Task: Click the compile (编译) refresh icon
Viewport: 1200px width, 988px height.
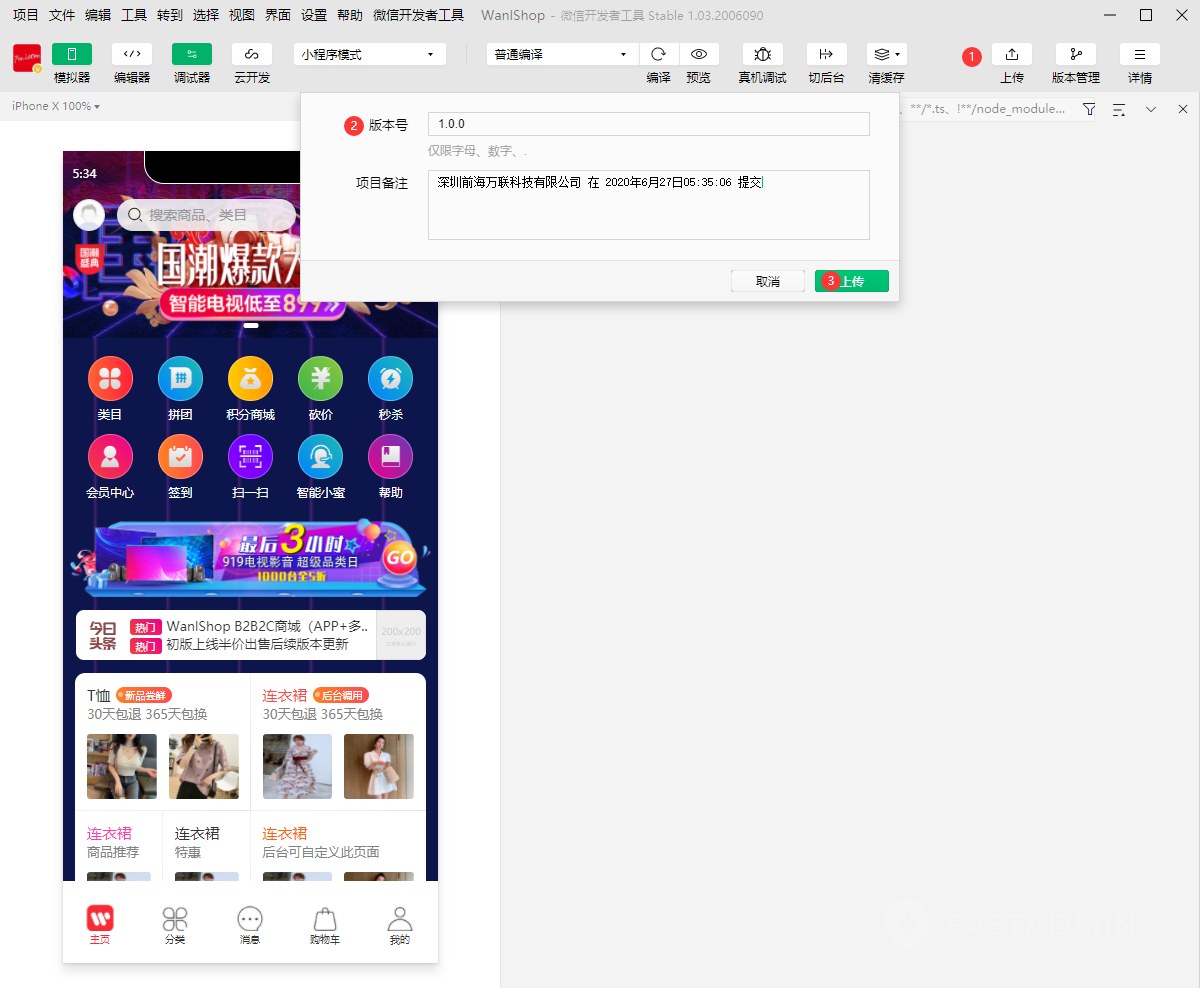Action: click(659, 54)
